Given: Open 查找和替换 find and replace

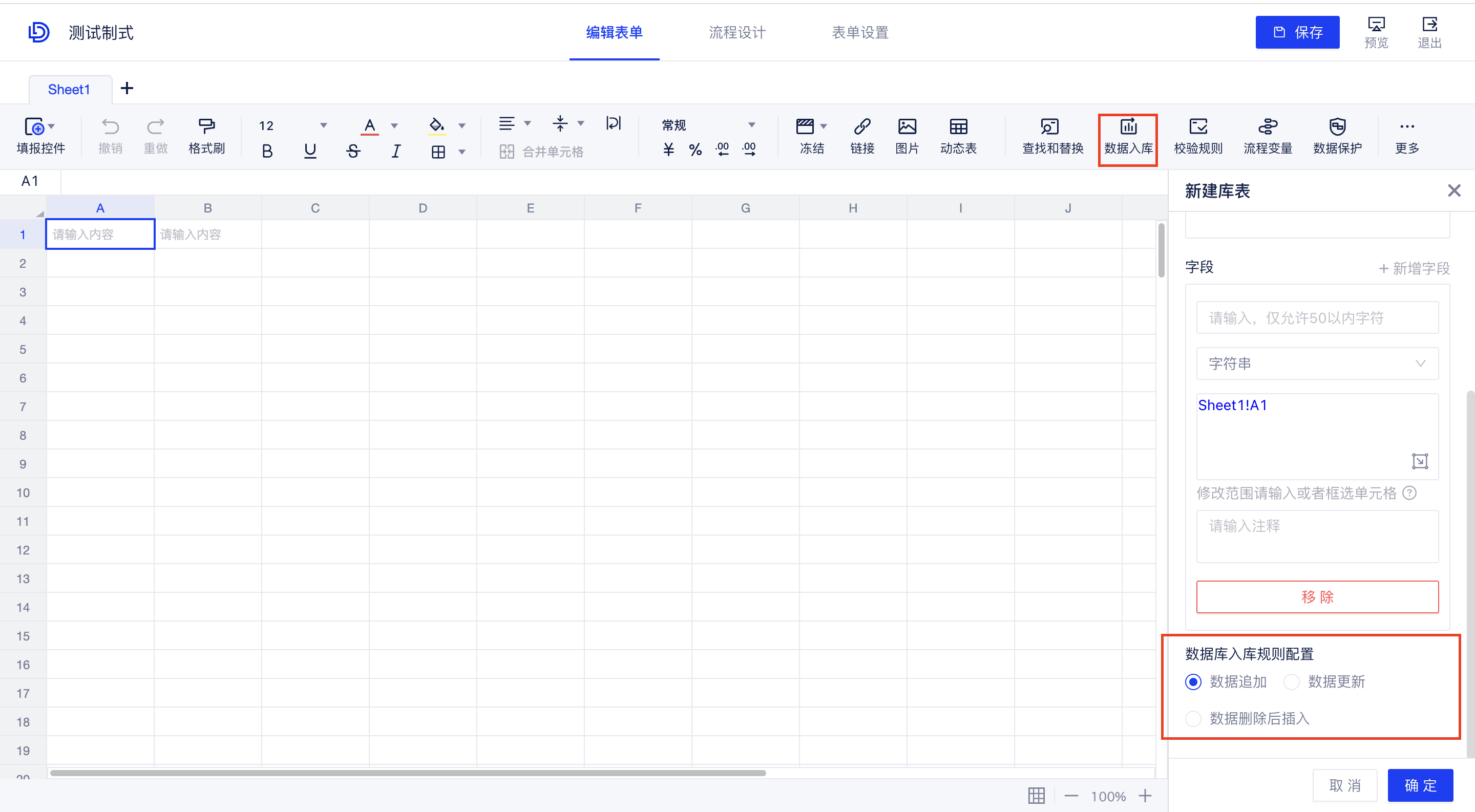Looking at the screenshot, I should [x=1052, y=136].
